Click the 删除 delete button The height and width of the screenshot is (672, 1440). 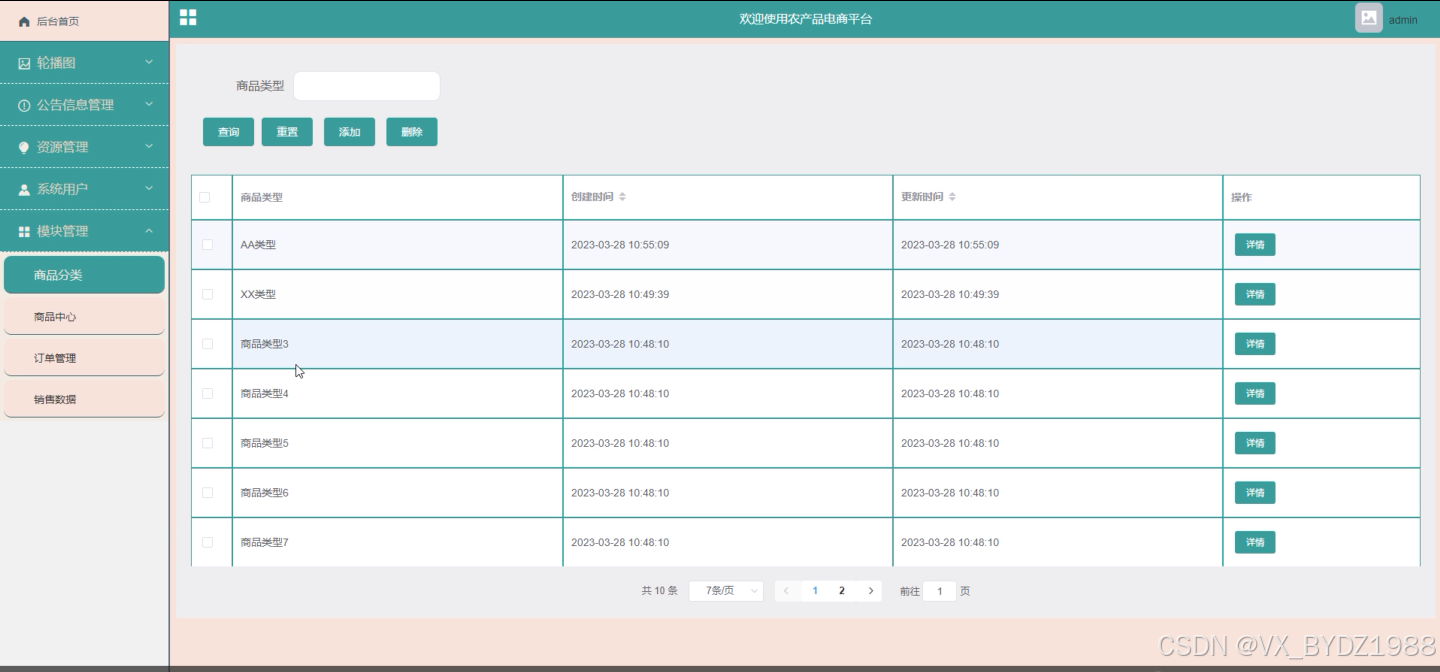point(412,132)
